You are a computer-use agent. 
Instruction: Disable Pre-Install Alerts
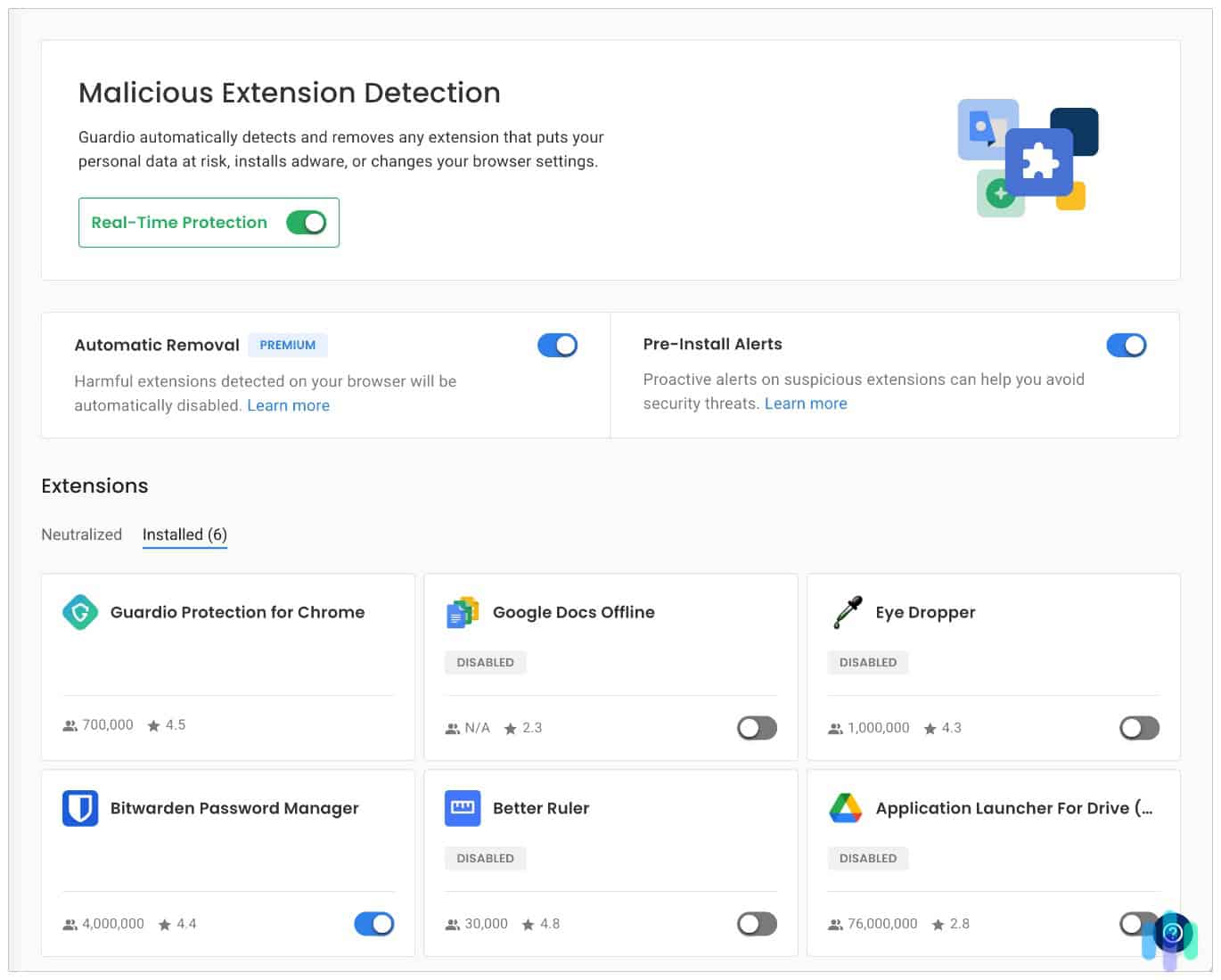[1127, 345]
